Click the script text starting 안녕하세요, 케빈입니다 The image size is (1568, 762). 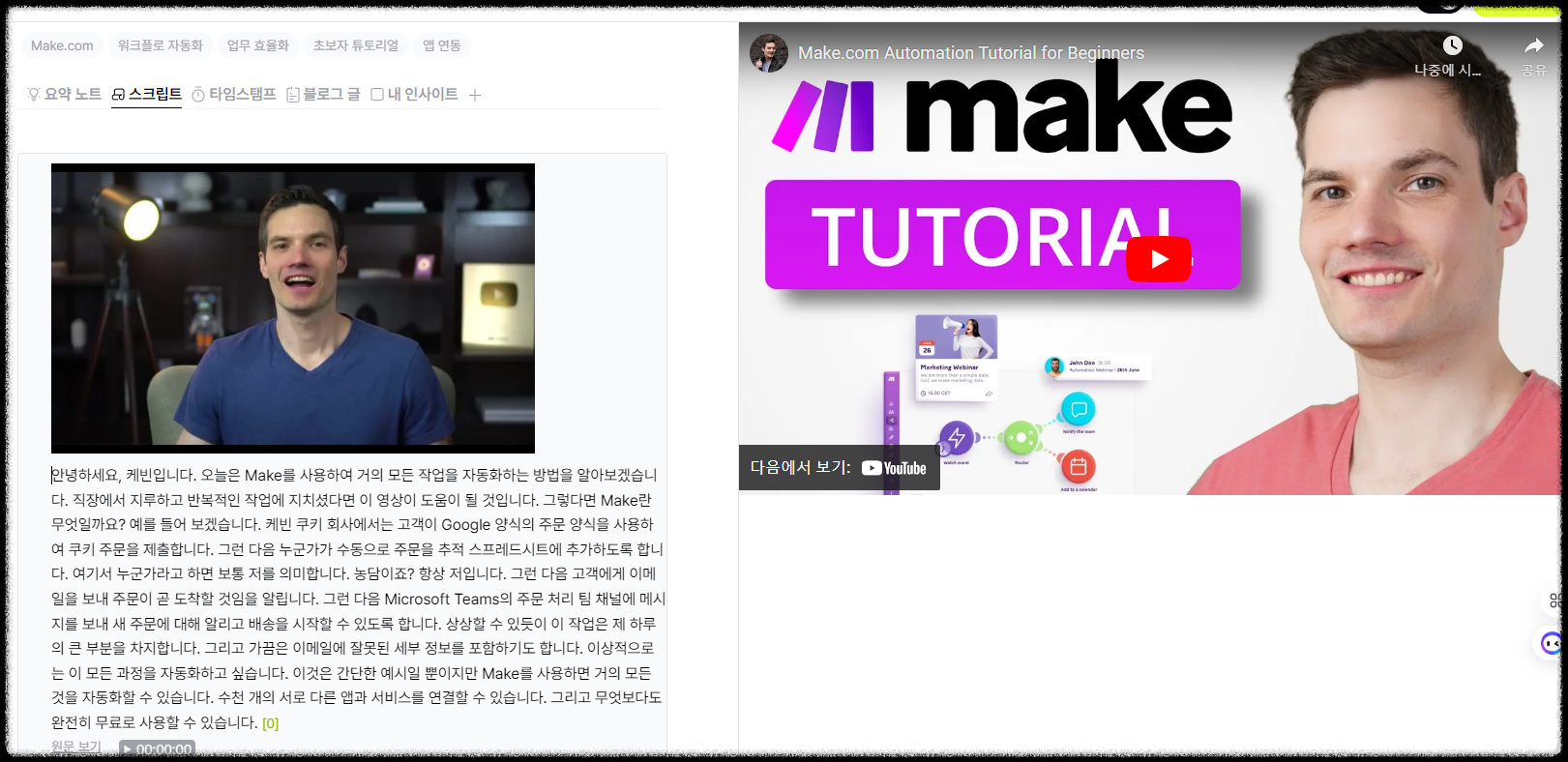pyautogui.click(x=357, y=599)
